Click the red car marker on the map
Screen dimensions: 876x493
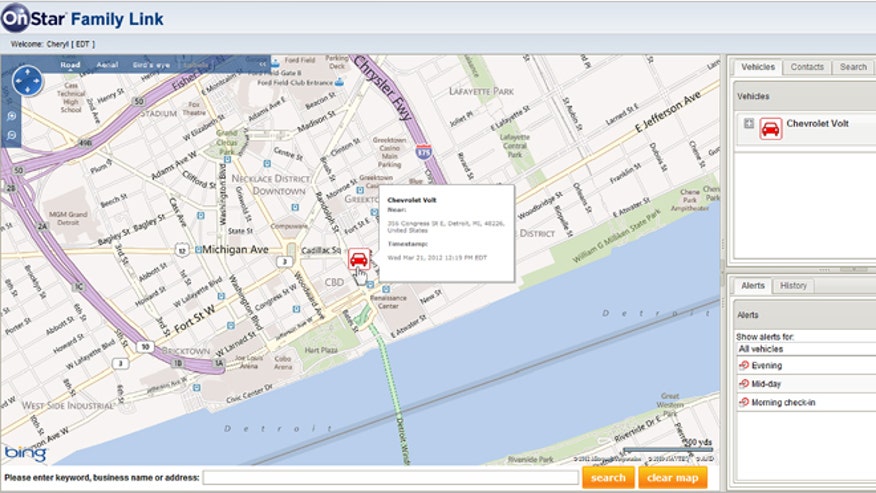pos(359,259)
